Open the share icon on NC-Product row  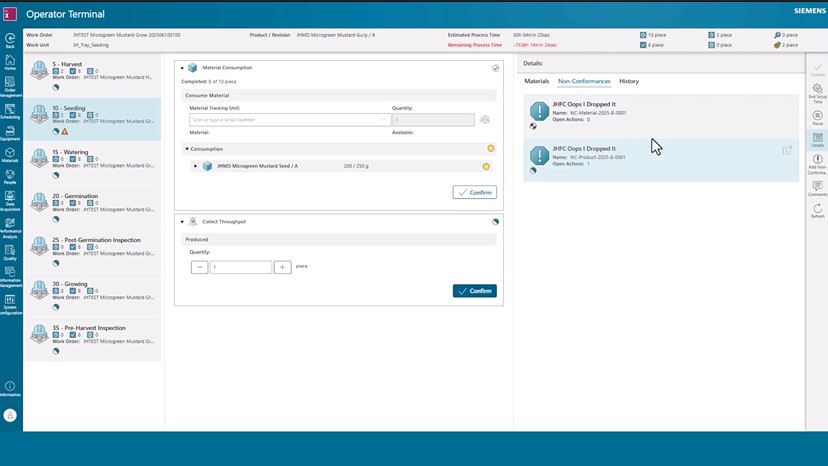point(787,151)
